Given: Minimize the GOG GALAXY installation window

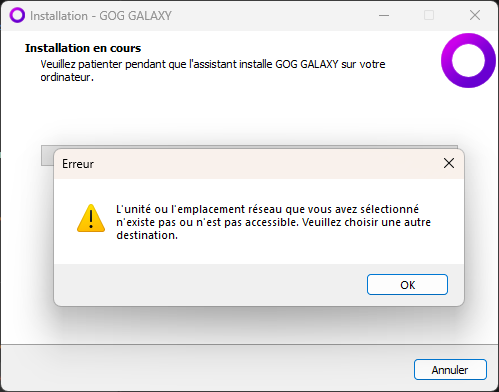Looking at the screenshot, I should 384,15.
